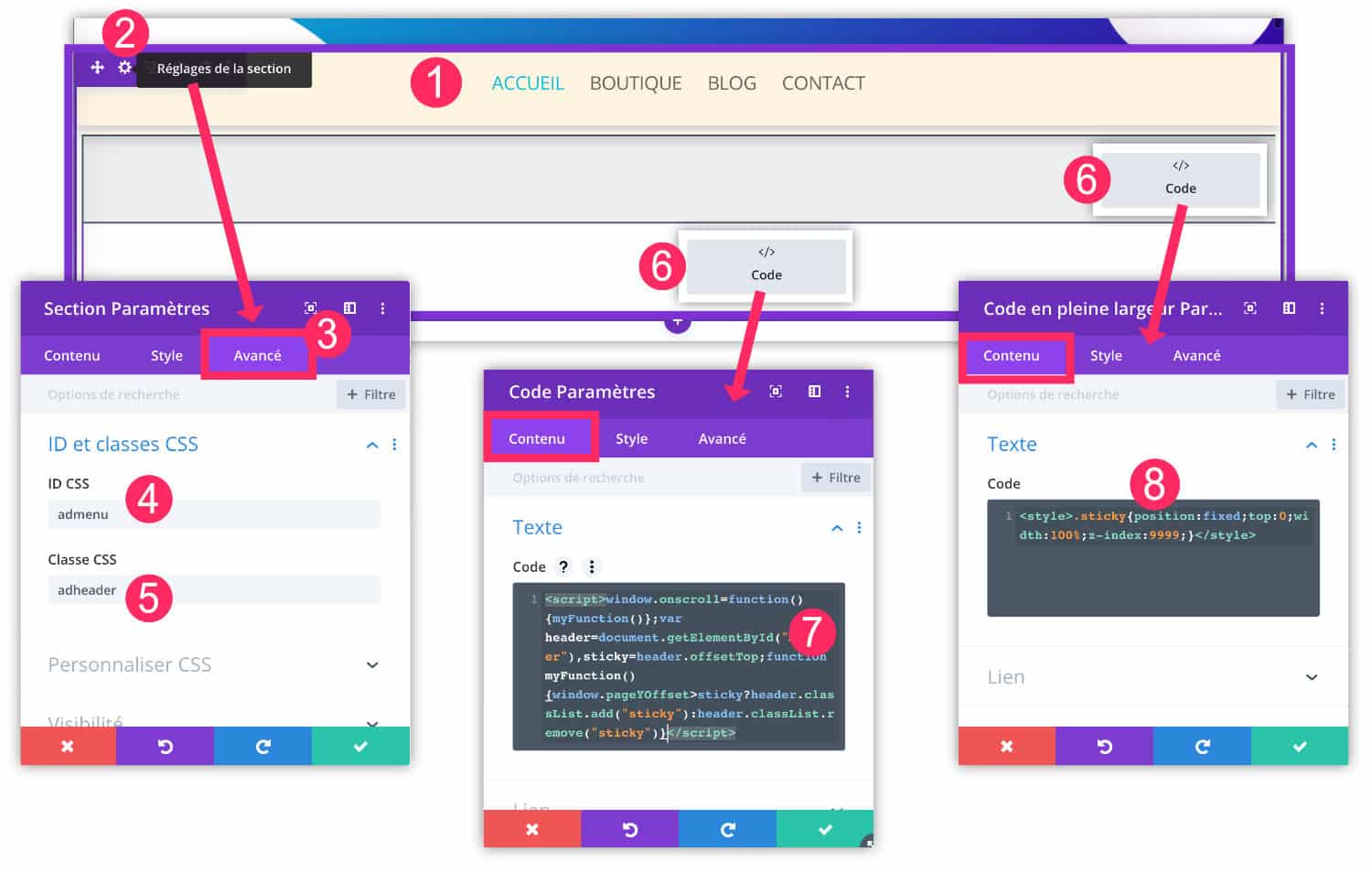Screen dimensions: 1372x873
Task: Click CONTACT menu link
Action: tap(823, 83)
